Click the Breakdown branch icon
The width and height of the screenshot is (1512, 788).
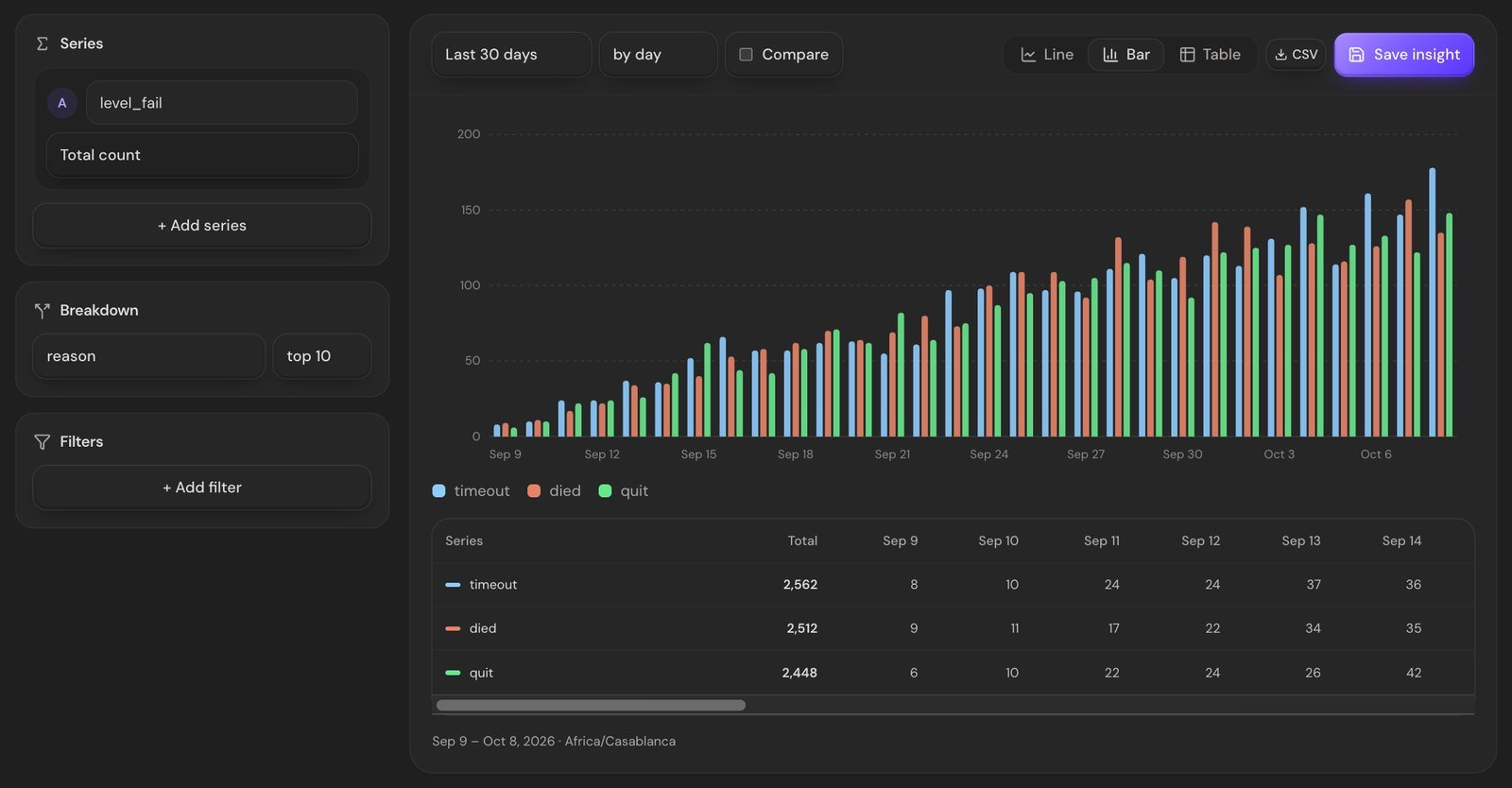click(42, 310)
